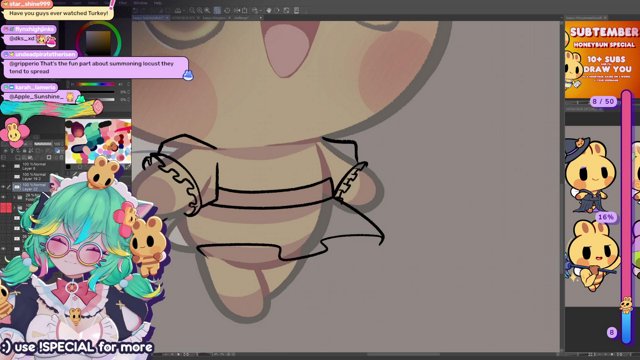Viewport: 640px width, 360px height.
Task: Expand the folder below Layer 22
Action: coord(14,197)
